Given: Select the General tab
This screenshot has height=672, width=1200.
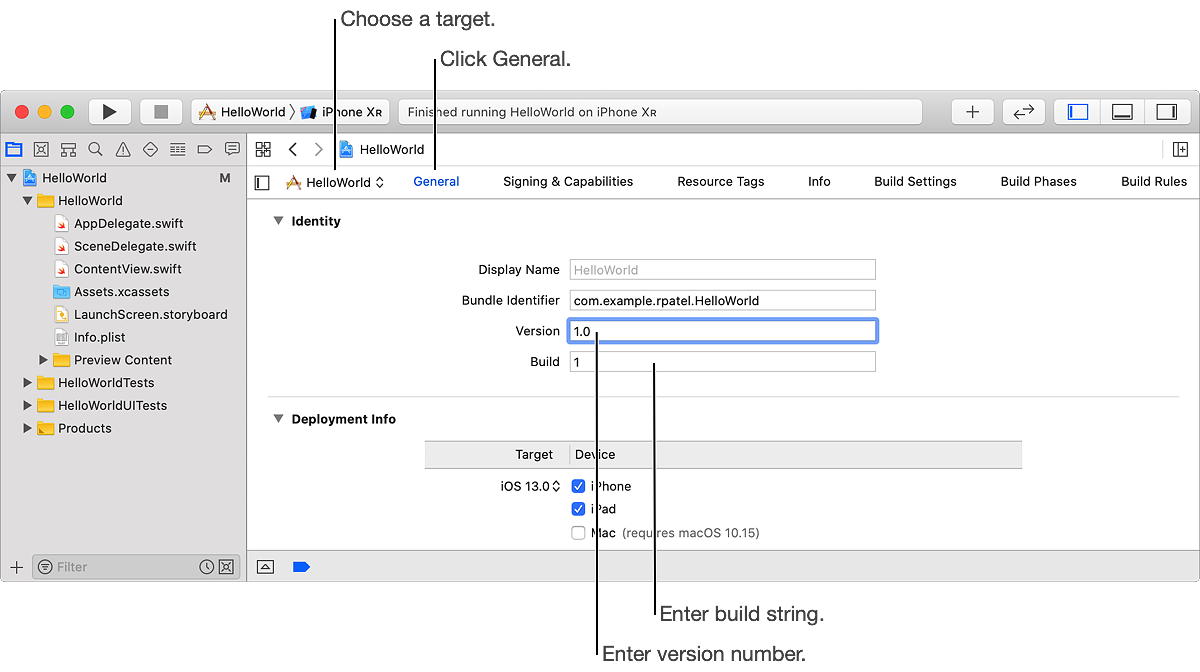Looking at the screenshot, I should tap(436, 182).
